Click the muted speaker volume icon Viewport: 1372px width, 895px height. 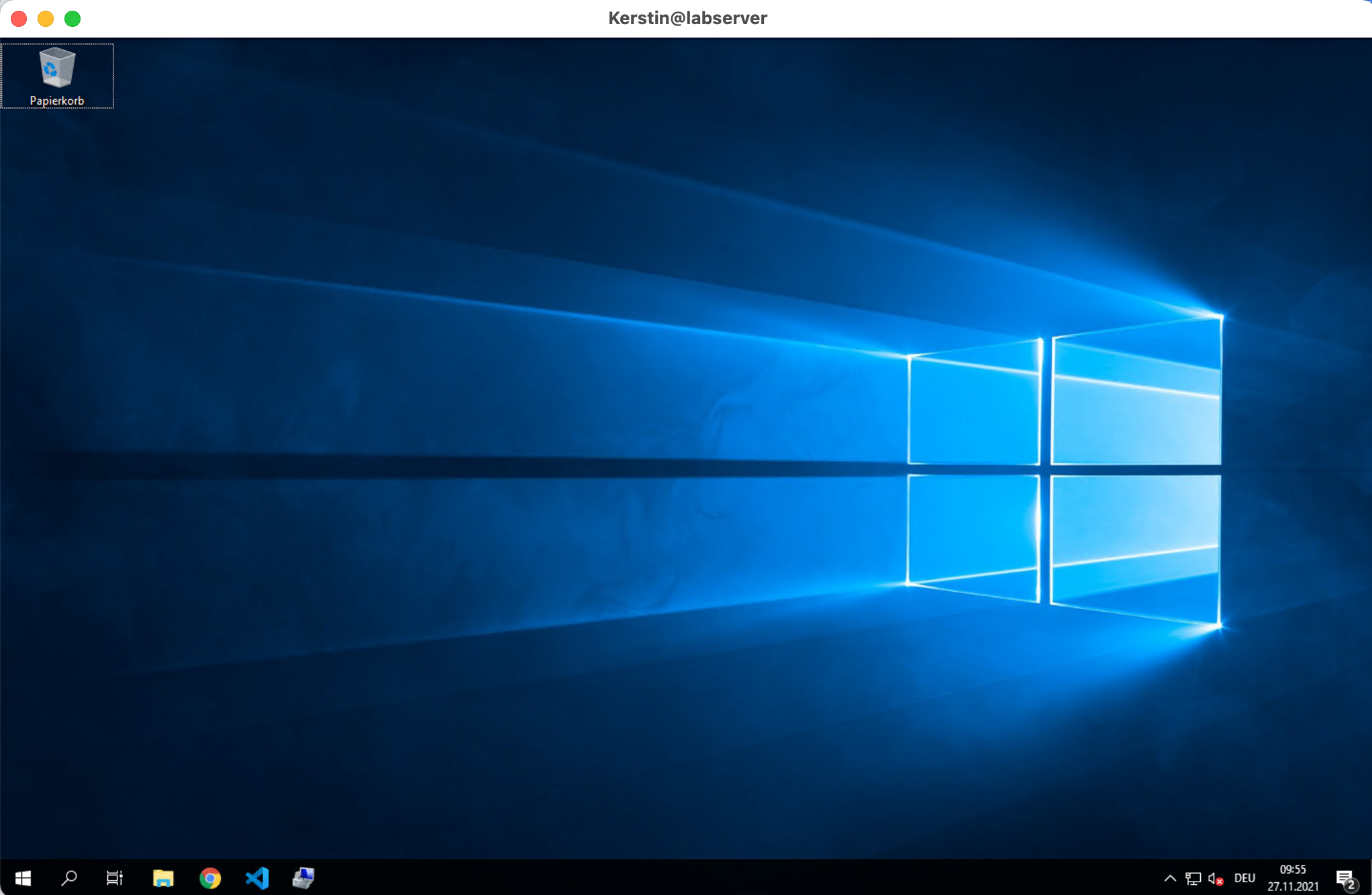1216,878
